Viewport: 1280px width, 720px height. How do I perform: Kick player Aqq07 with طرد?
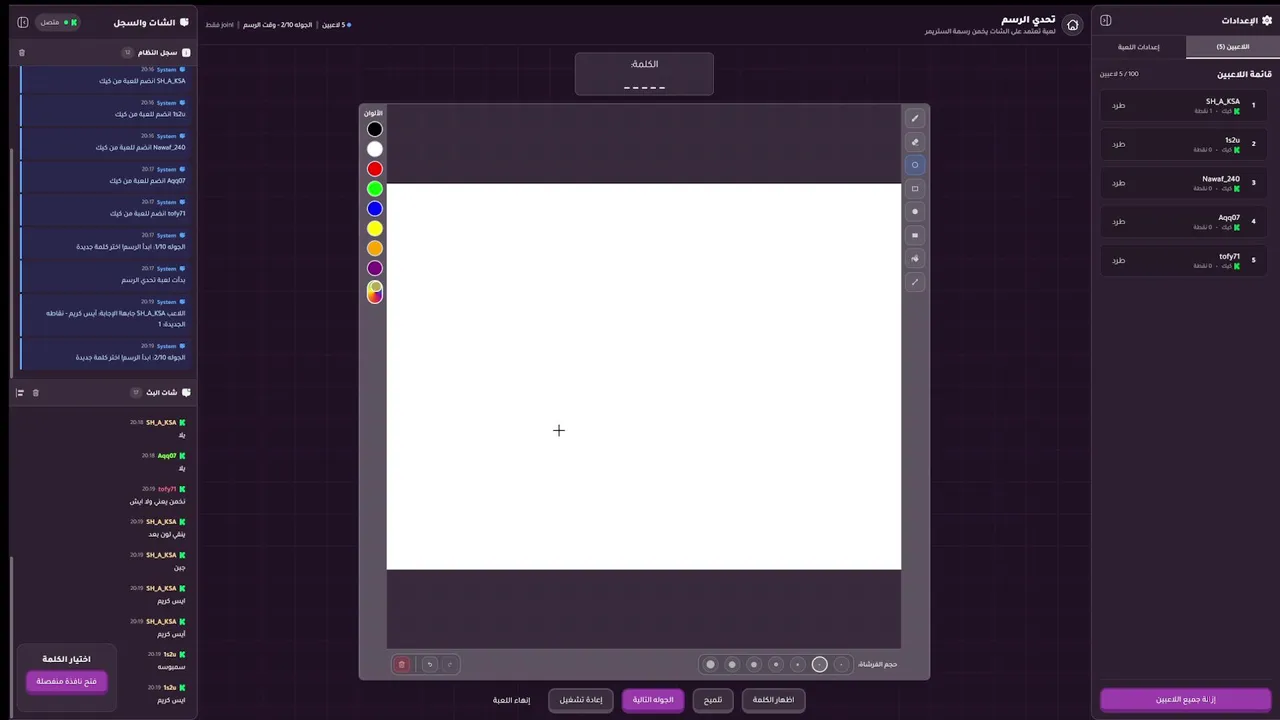coord(1118,221)
